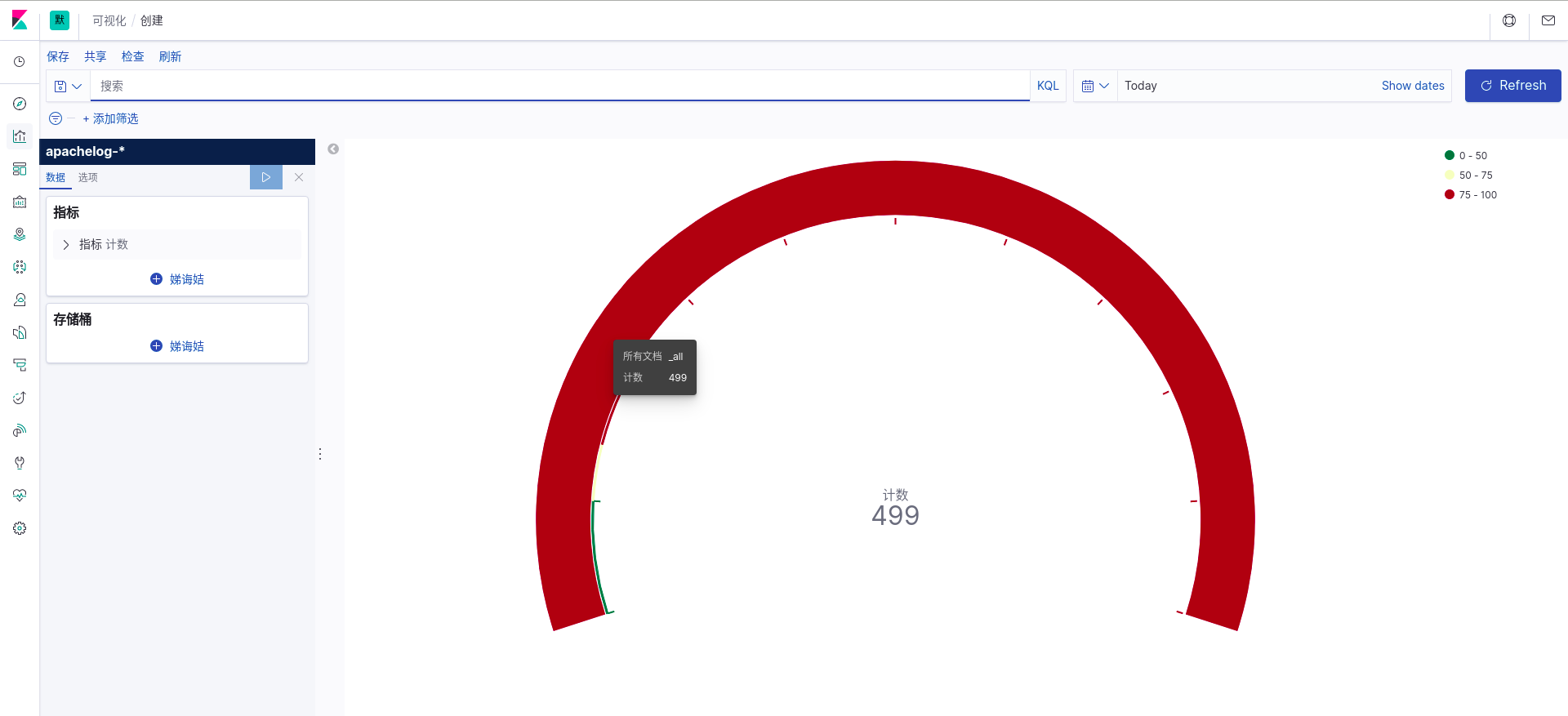This screenshot has width=1568, height=716.
Task: Open the green space avatar
Action: pyautogui.click(x=60, y=20)
